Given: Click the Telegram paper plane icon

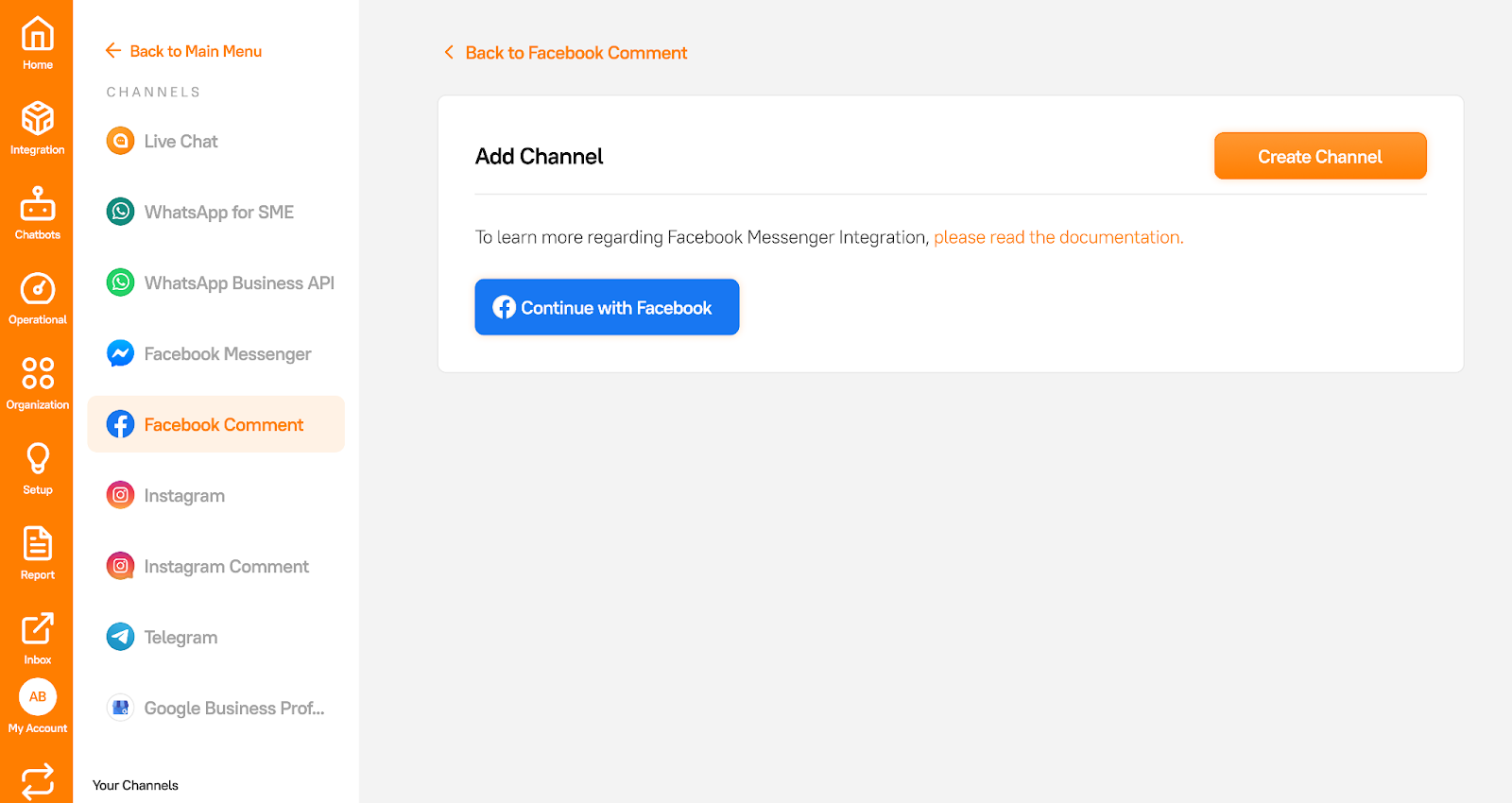Looking at the screenshot, I should tap(120, 637).
